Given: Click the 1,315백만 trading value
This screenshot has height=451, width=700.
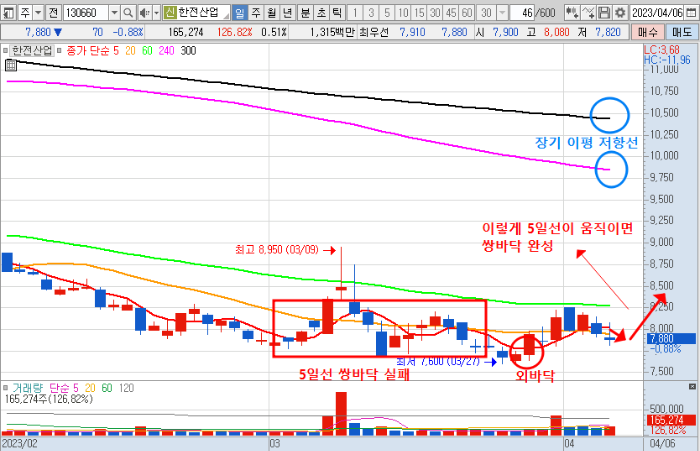Looking at the screenshot, I should [332, 32].
